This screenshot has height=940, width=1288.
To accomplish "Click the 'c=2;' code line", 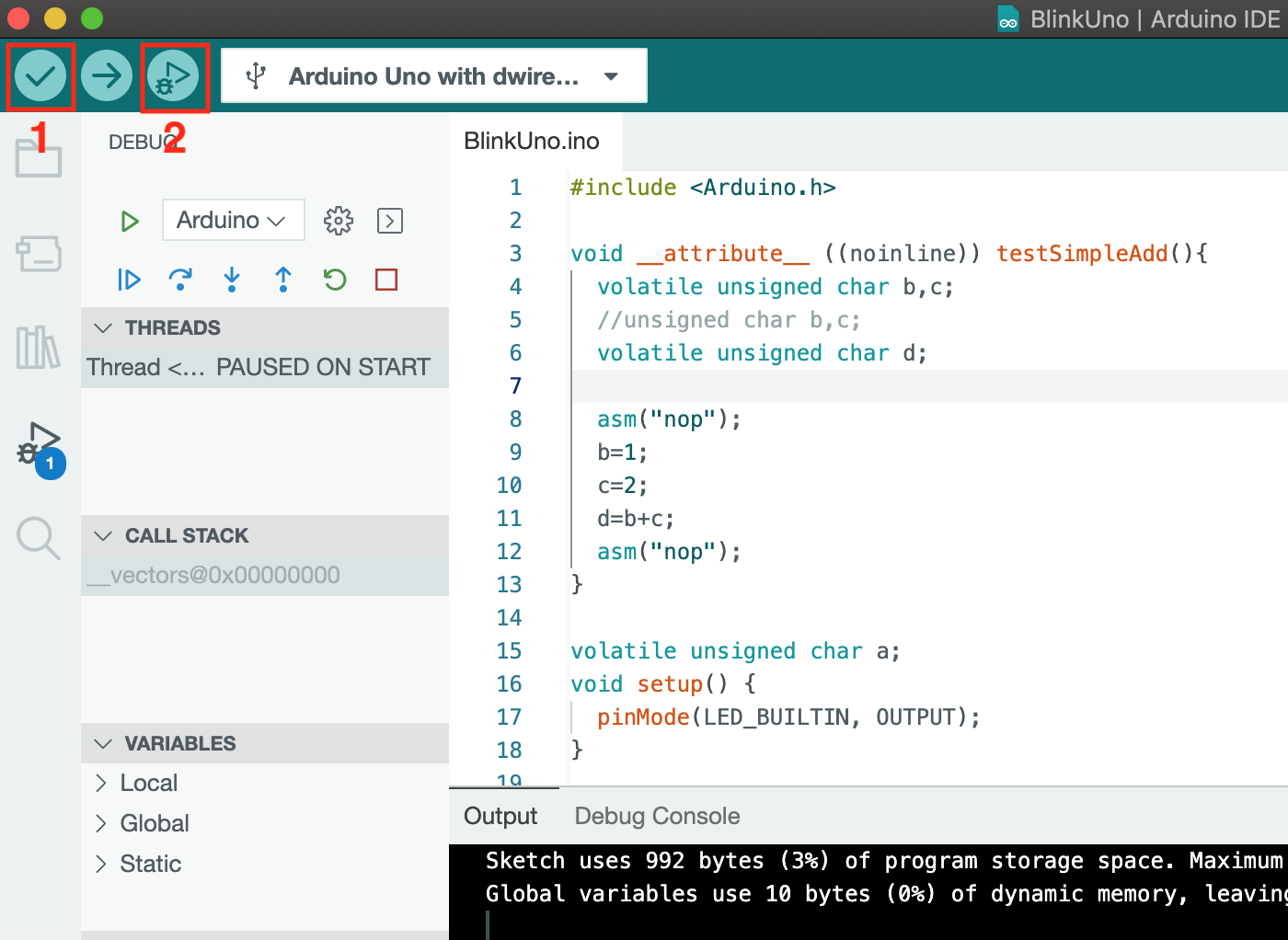I will pos(623,486).
